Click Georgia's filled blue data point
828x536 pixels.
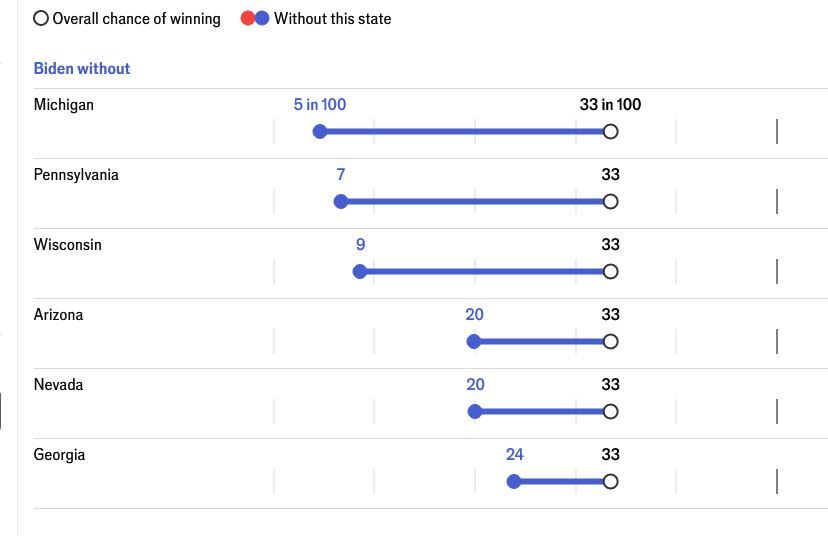tap(514, 481)
